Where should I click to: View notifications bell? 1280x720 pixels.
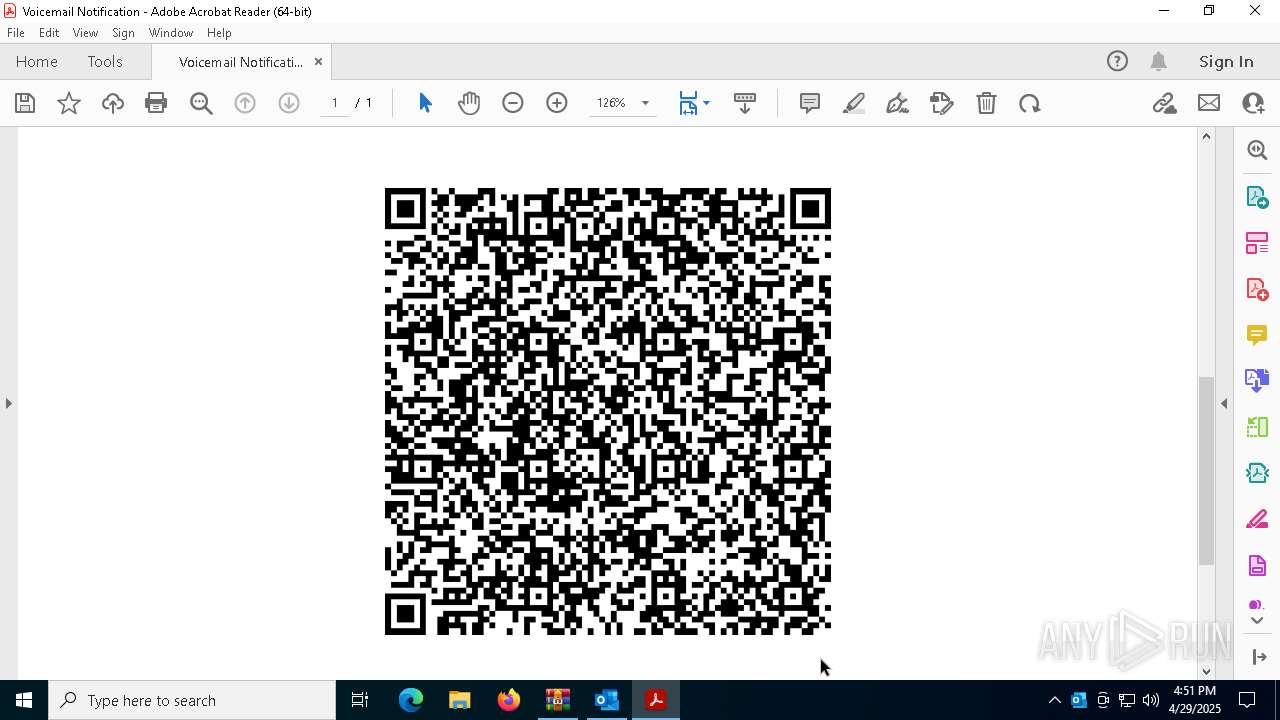click(x=1159, y=61)
